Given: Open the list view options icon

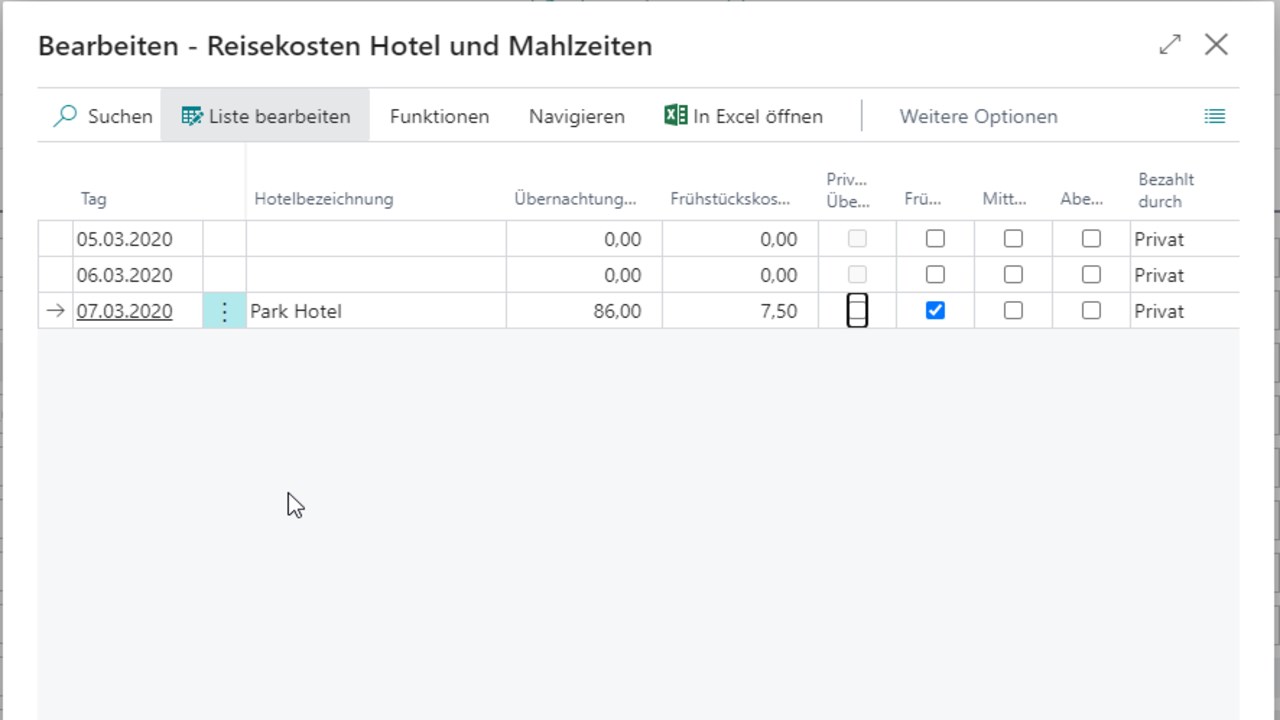Looking at the screenshot, I should click(x=1215, y=116).
